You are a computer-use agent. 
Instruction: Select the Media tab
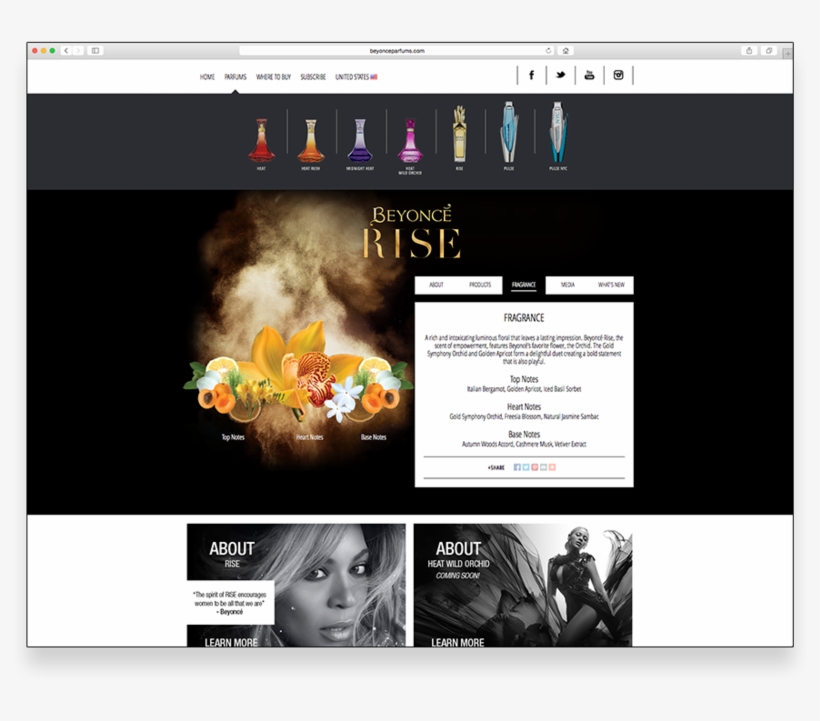[567, 285]
